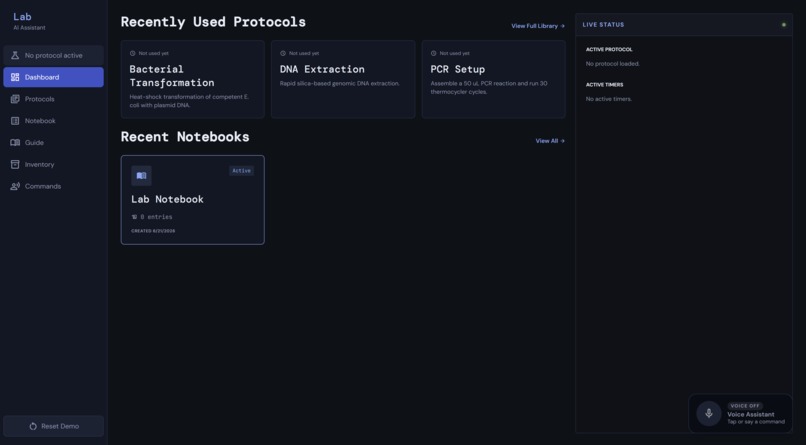Follow the View All notebooks link

coord(550,141)
